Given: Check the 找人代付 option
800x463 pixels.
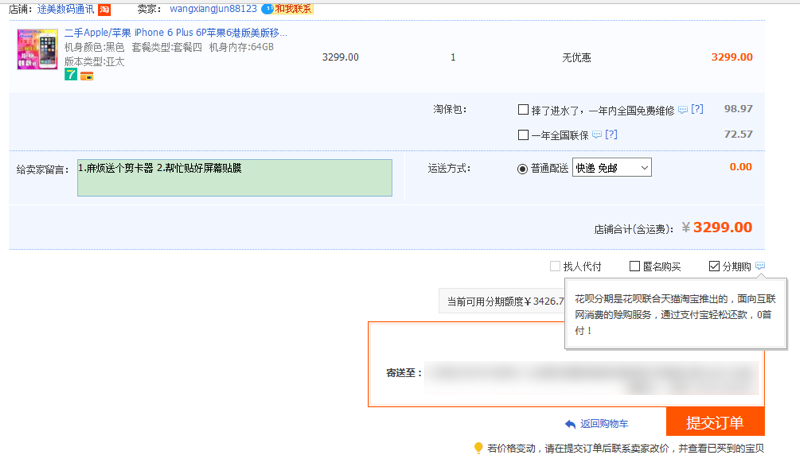Looking at the screenshot, I should tap(555, 266).
